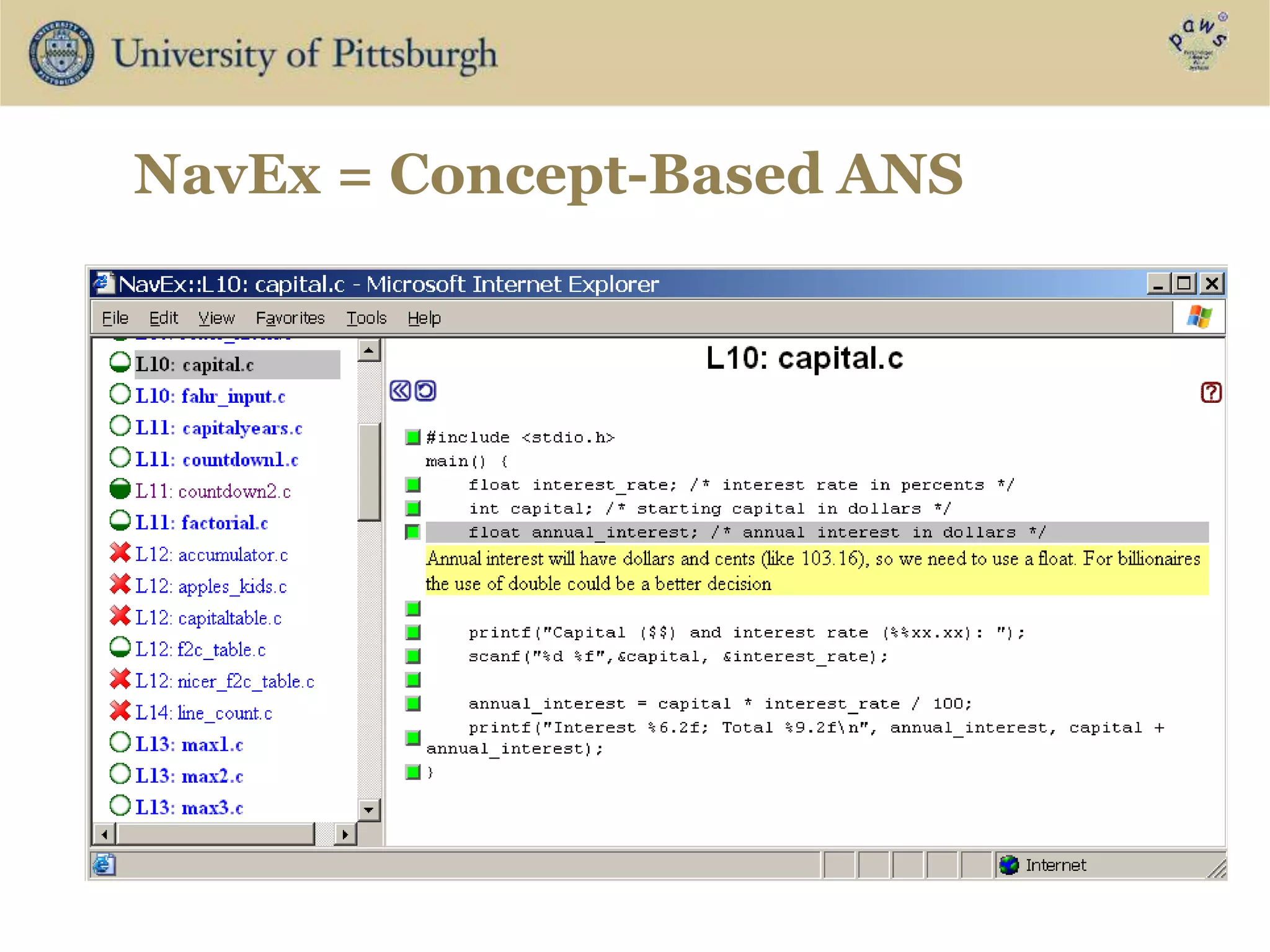Open the red question mark help icon
This screenshot has width=1270, height=952.
tap(1211, 392)
